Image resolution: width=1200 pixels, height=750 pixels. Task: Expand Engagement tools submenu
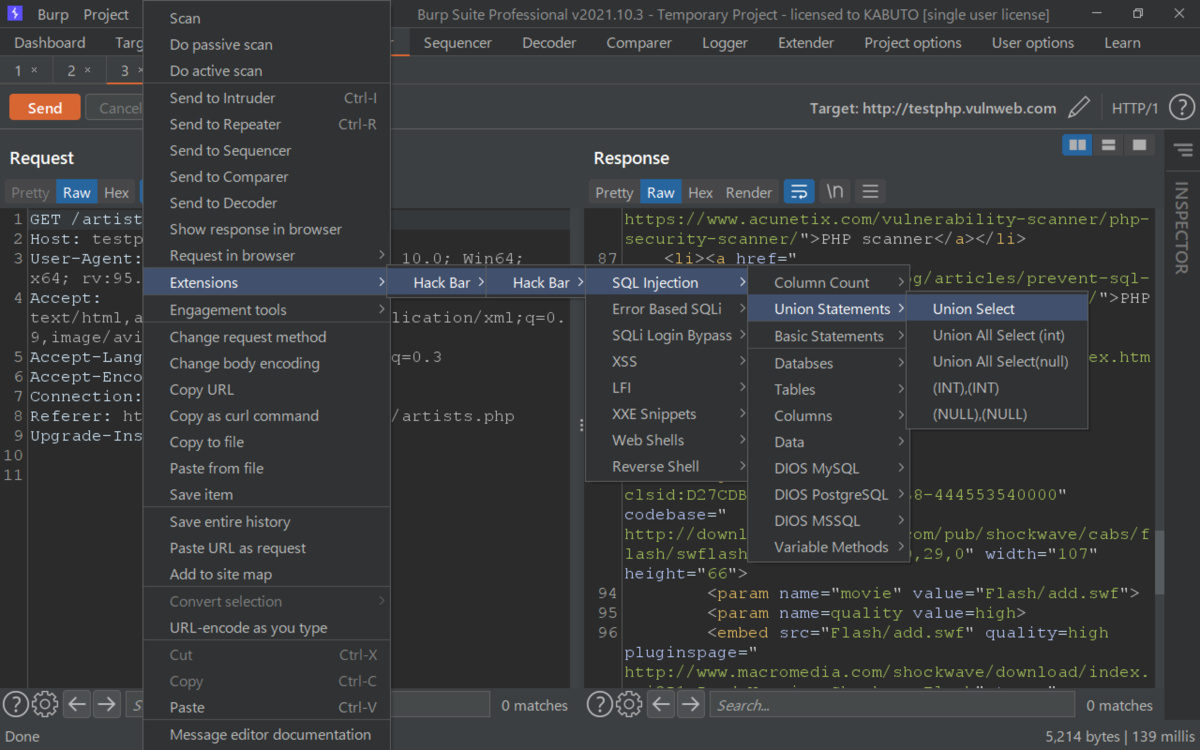click(266, 310)
